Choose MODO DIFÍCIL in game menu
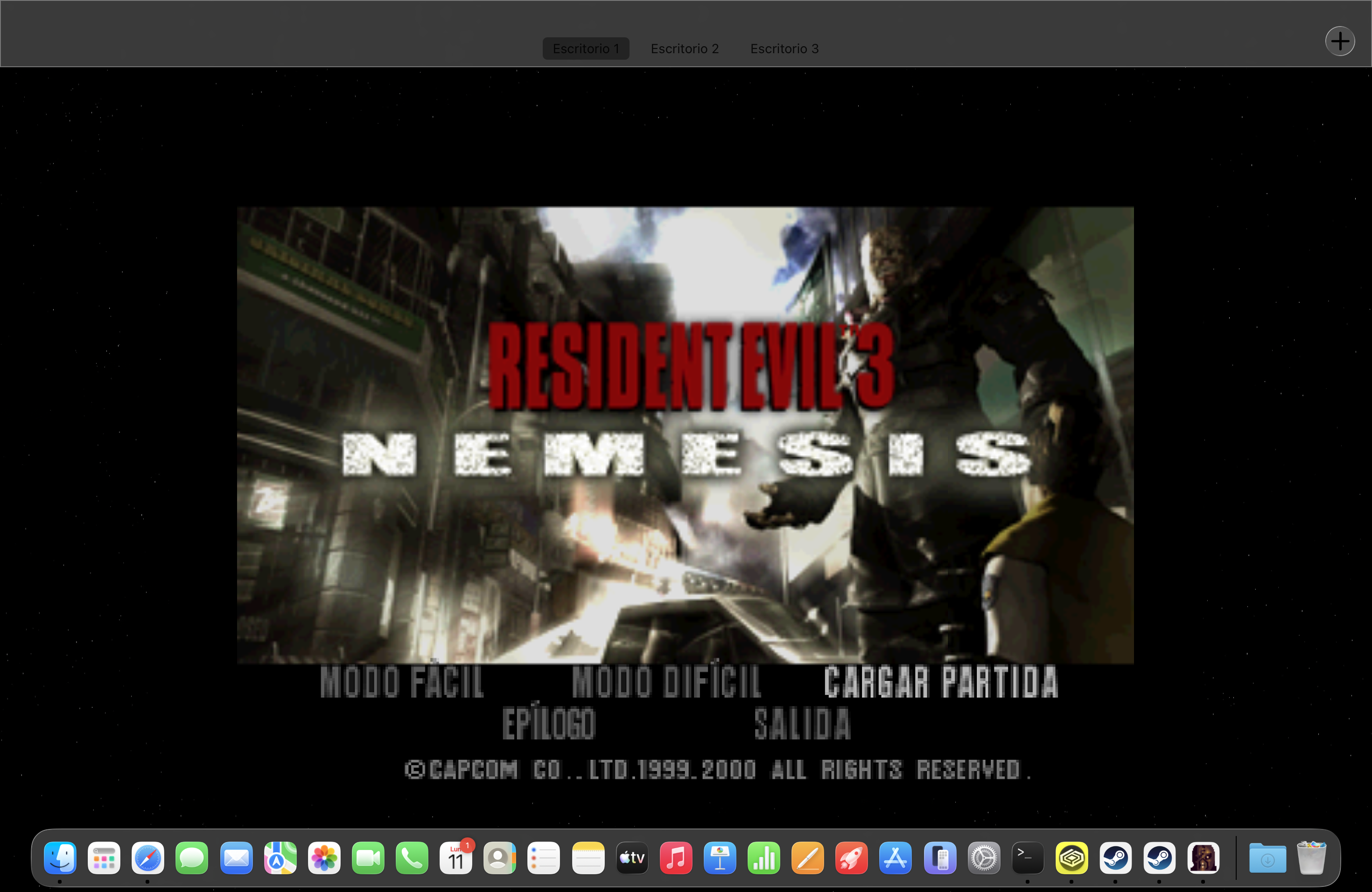 [666, 681]
